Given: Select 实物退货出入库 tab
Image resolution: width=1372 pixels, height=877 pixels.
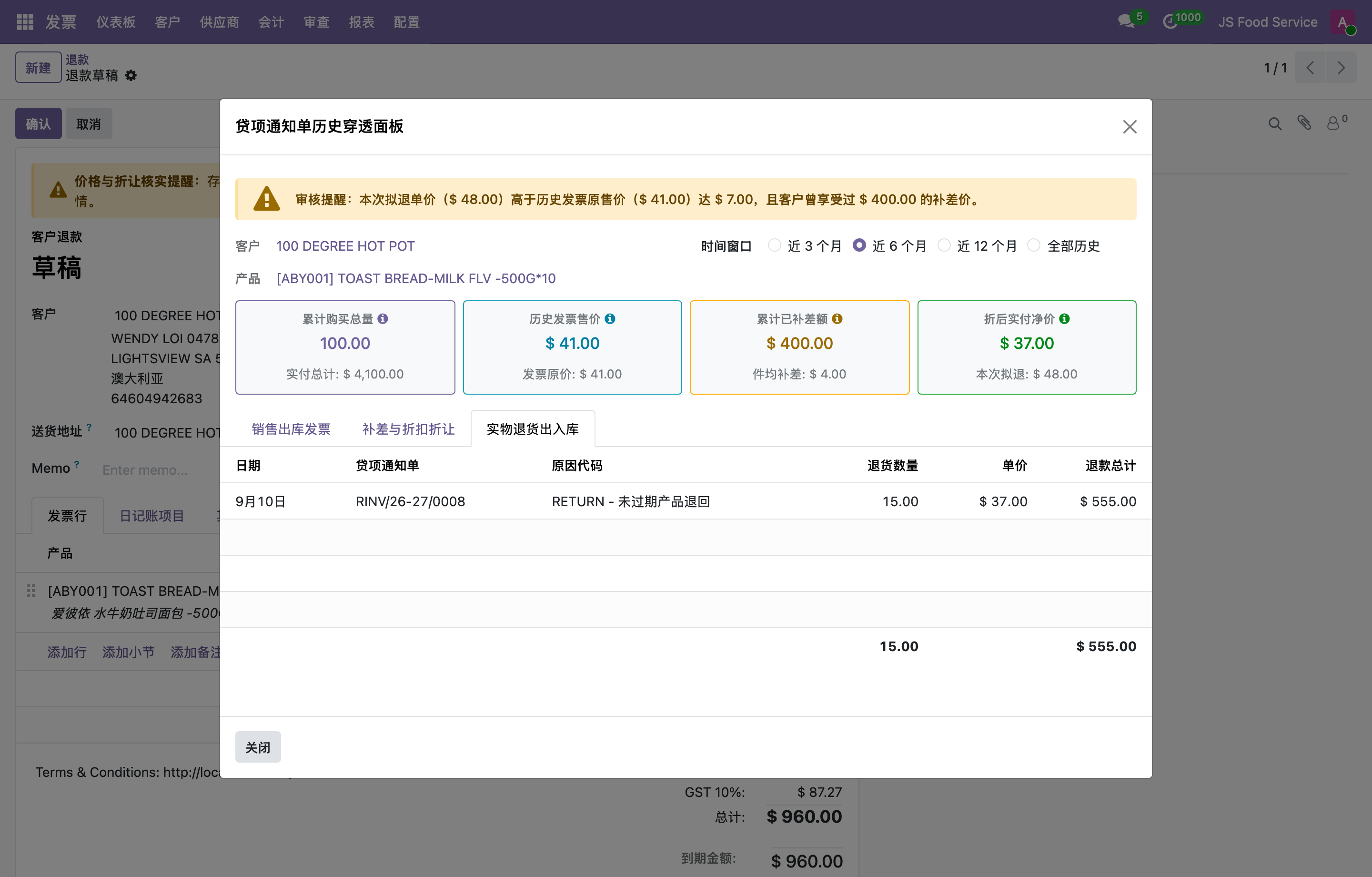Looking at the screenshot, I should (533, 429).
